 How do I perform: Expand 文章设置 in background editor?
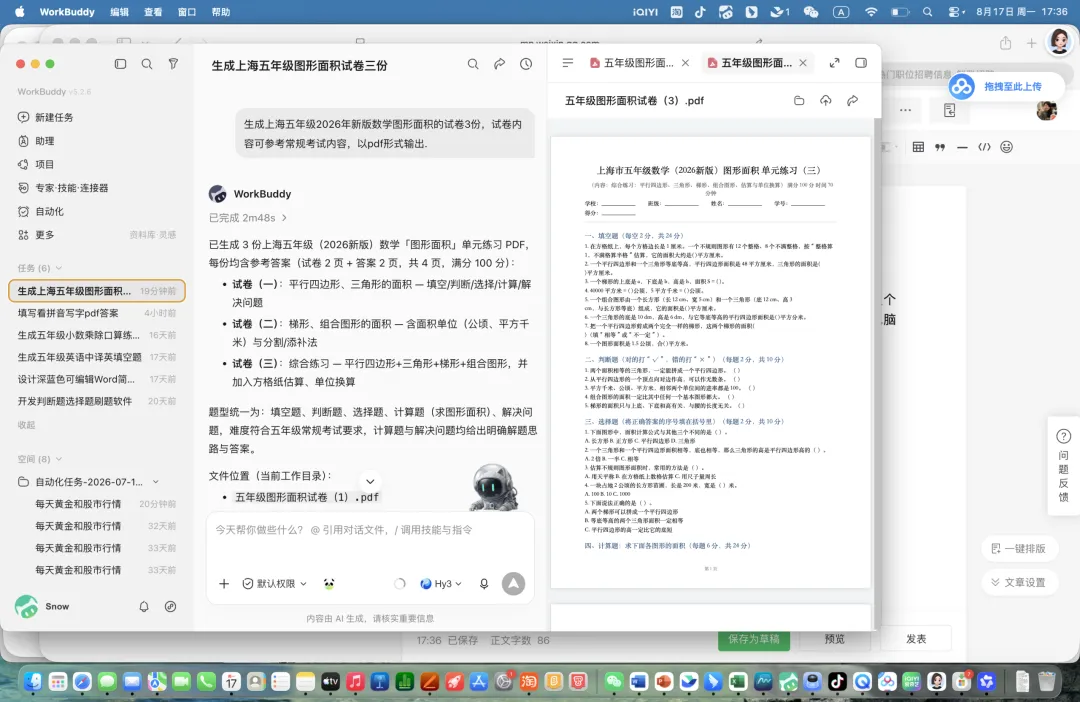tap(1019, 582)
